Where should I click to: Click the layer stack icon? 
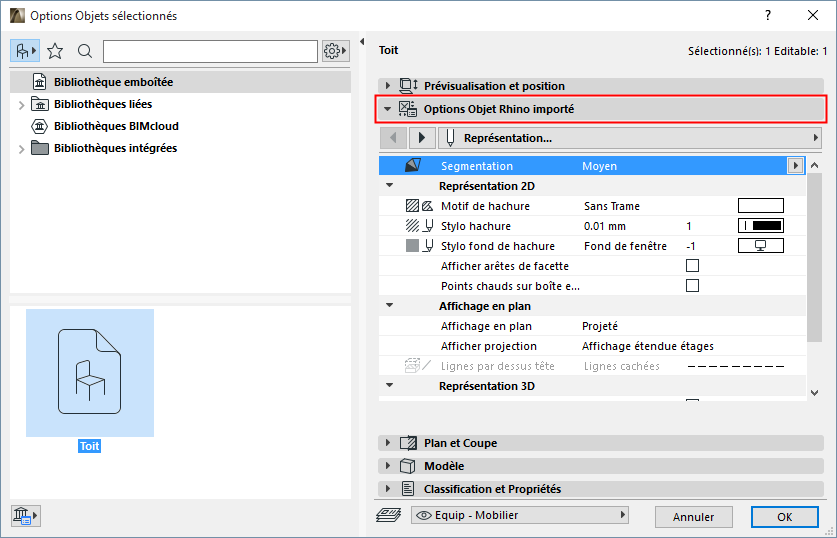pos(389,515)
